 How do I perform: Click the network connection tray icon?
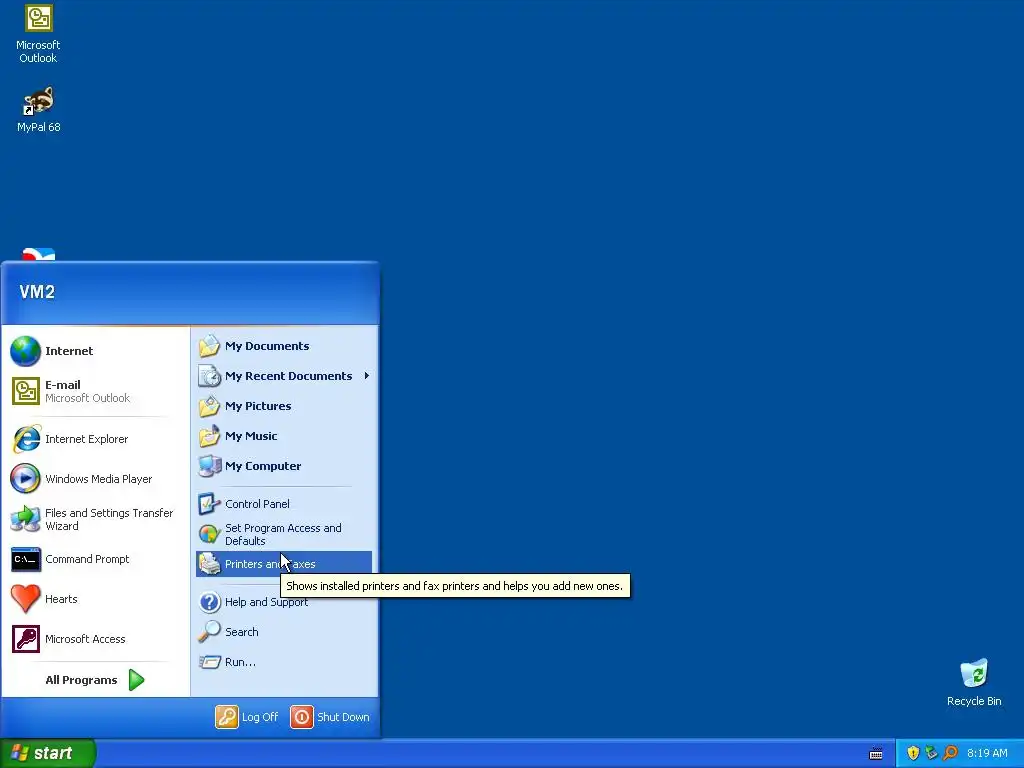click(x=931, y=753)
